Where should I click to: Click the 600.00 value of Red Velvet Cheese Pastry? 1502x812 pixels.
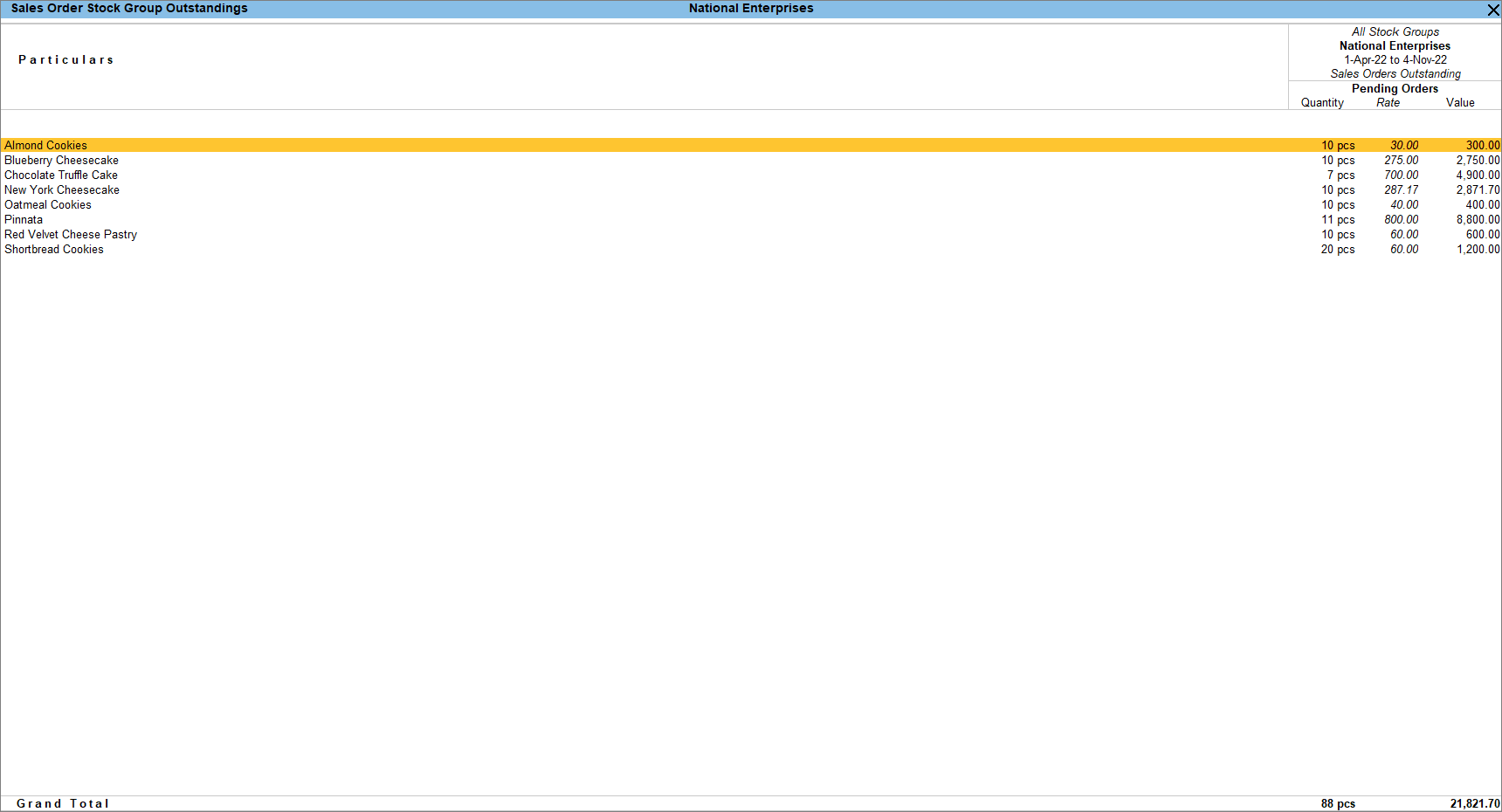1483,235
